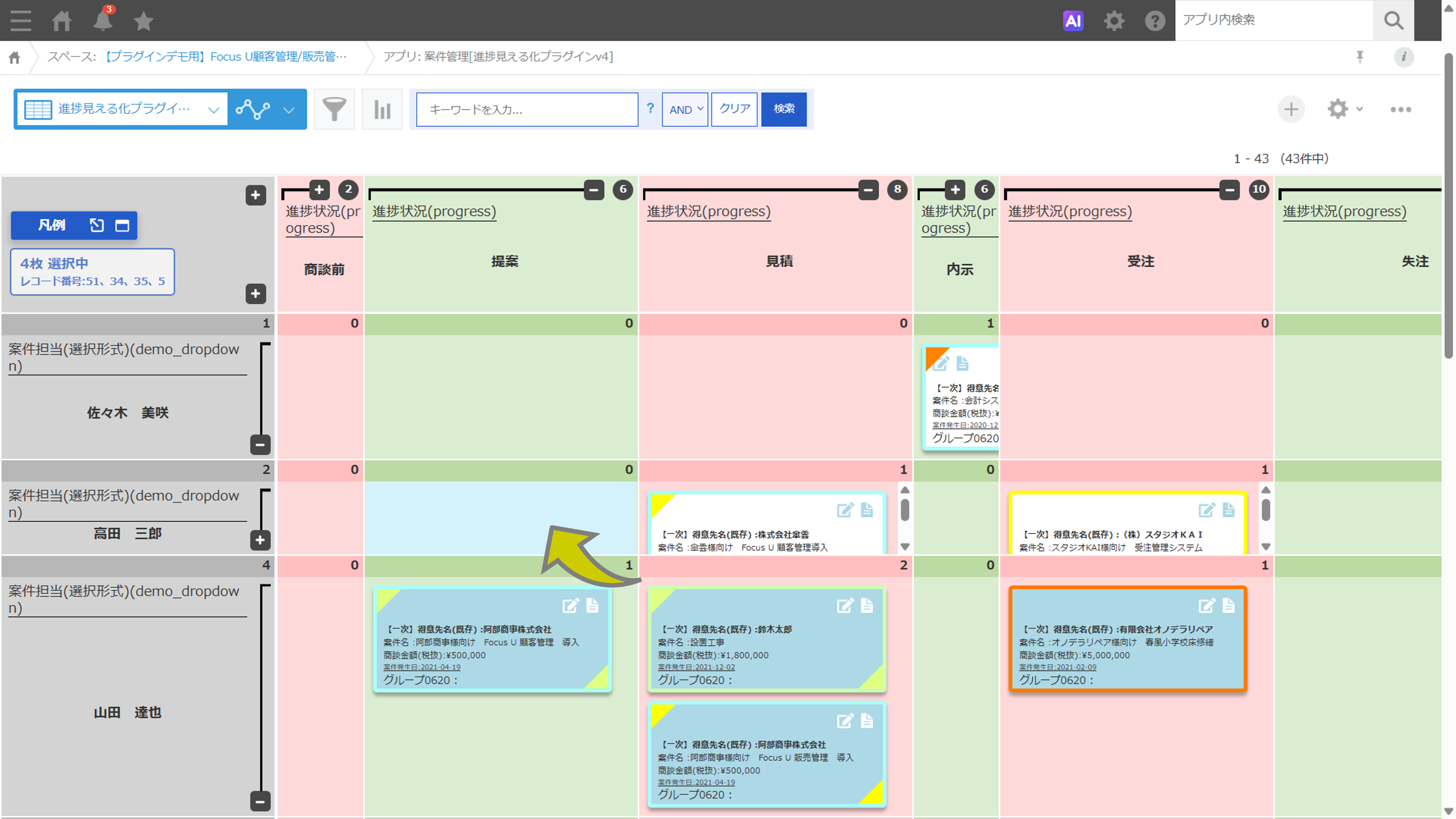This screenshot has height=819, width=1456.
Task: Collapse the 受注 column
Action: click(x=1229, y=189)
